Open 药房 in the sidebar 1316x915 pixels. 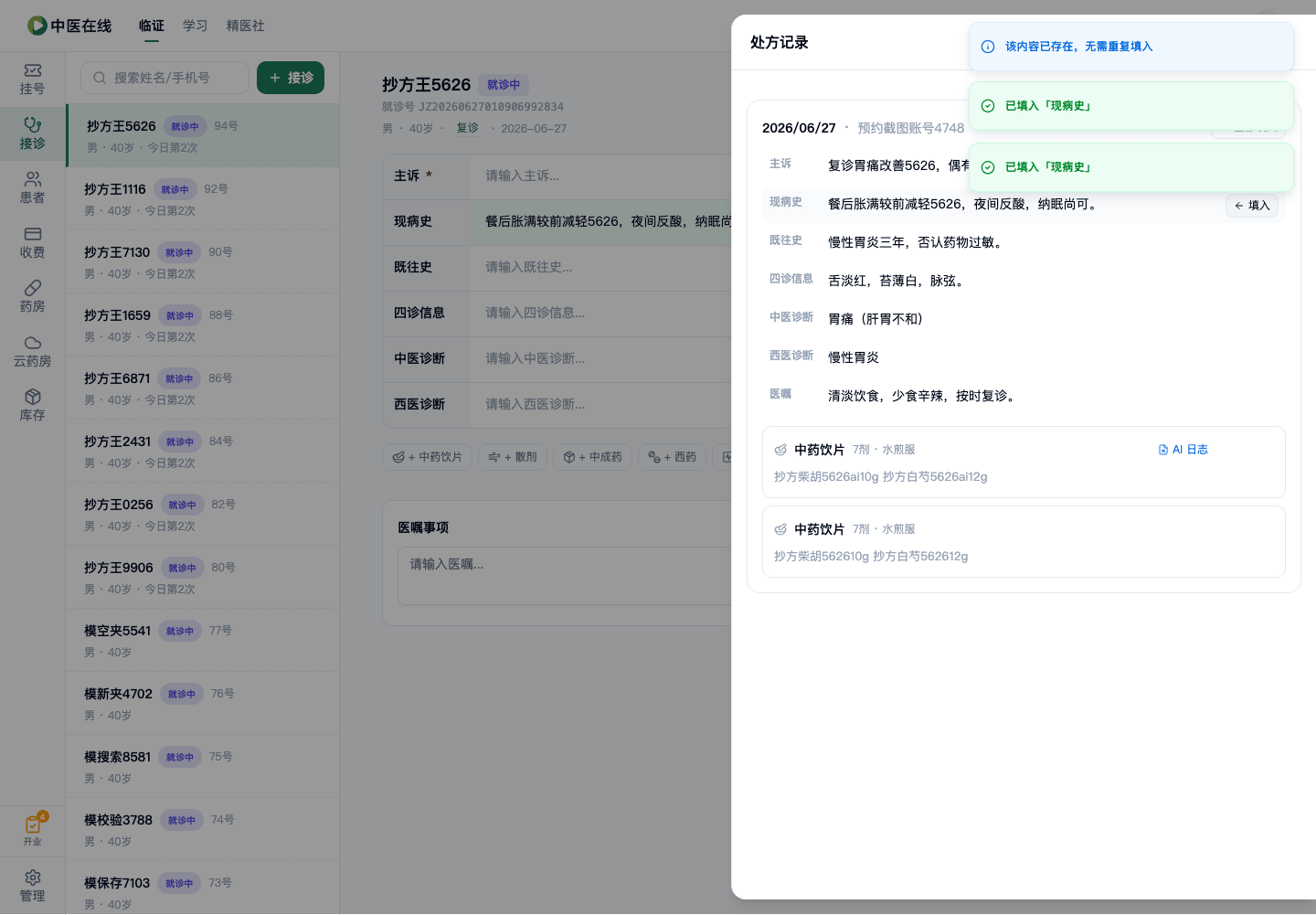tap(33, 297)
